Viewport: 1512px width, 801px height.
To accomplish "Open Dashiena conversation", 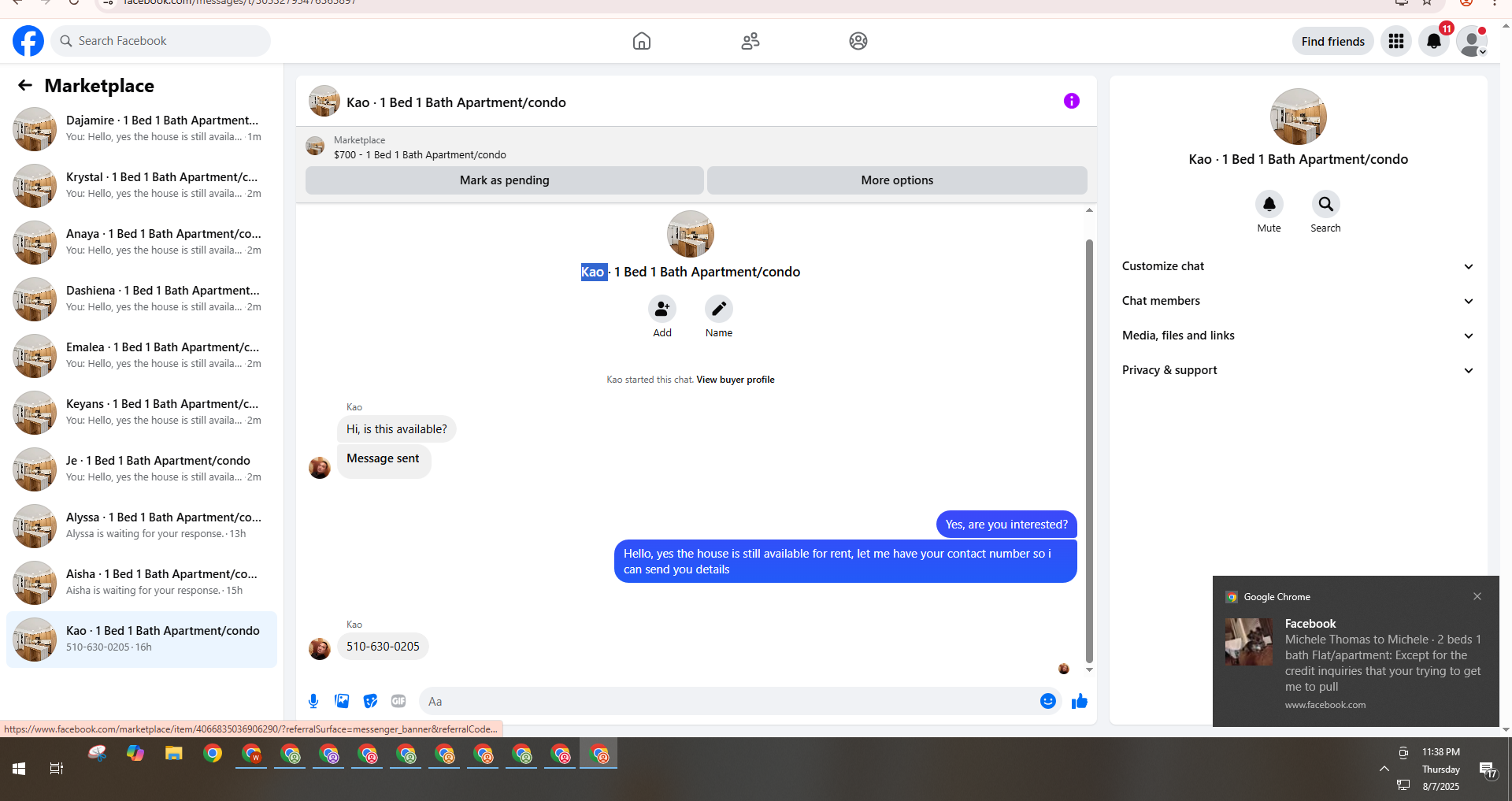I will coord(142,299).
